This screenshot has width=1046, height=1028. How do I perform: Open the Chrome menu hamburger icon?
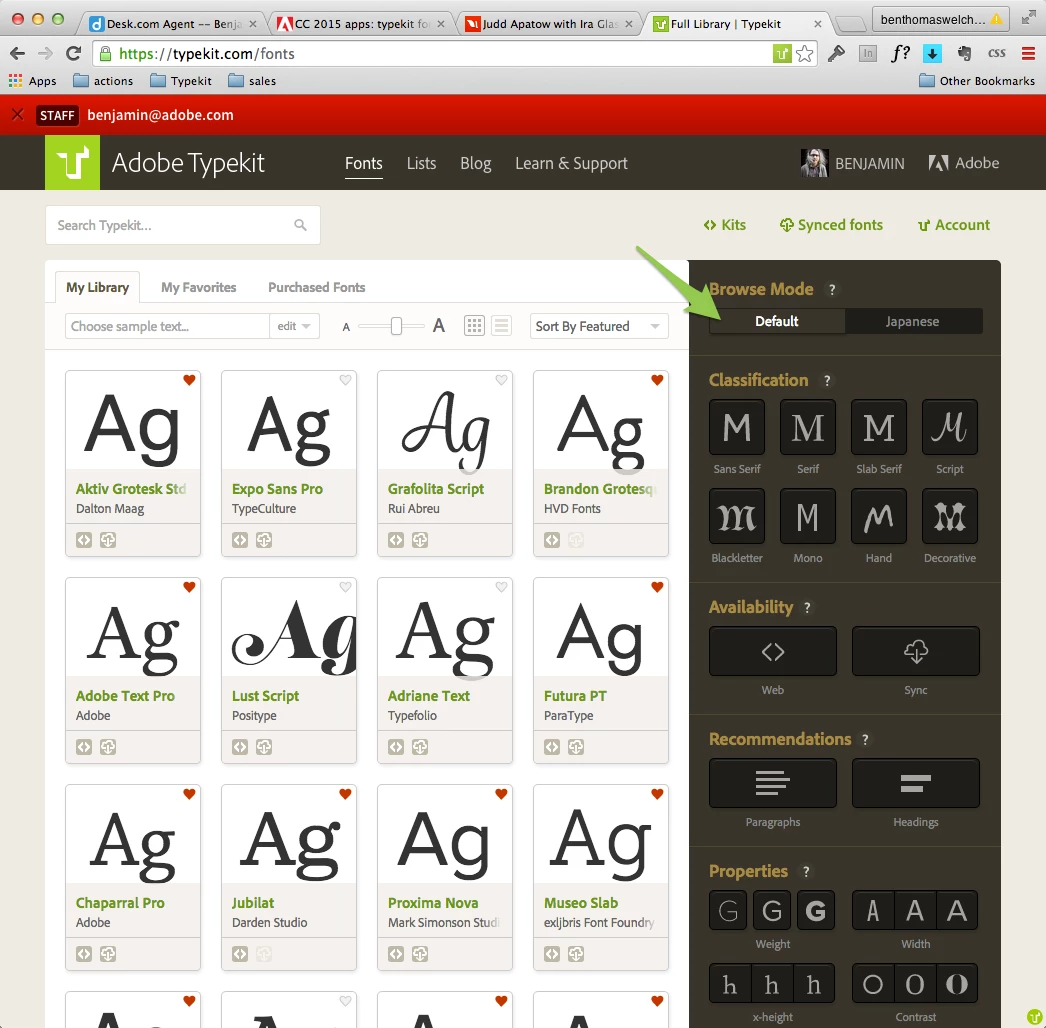pyautogui.click(x=1028, y=53)
